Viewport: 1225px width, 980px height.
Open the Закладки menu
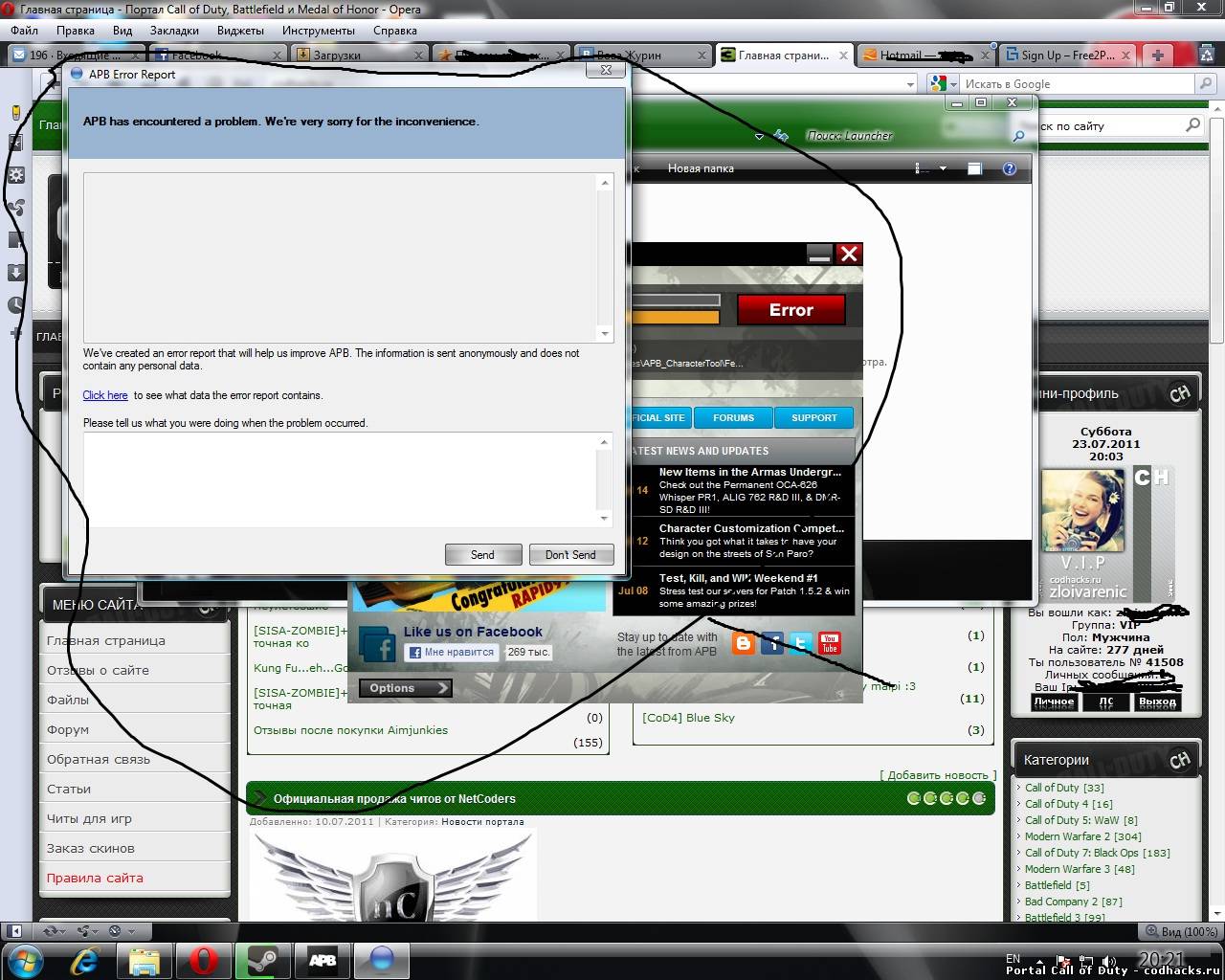point(174,30)
